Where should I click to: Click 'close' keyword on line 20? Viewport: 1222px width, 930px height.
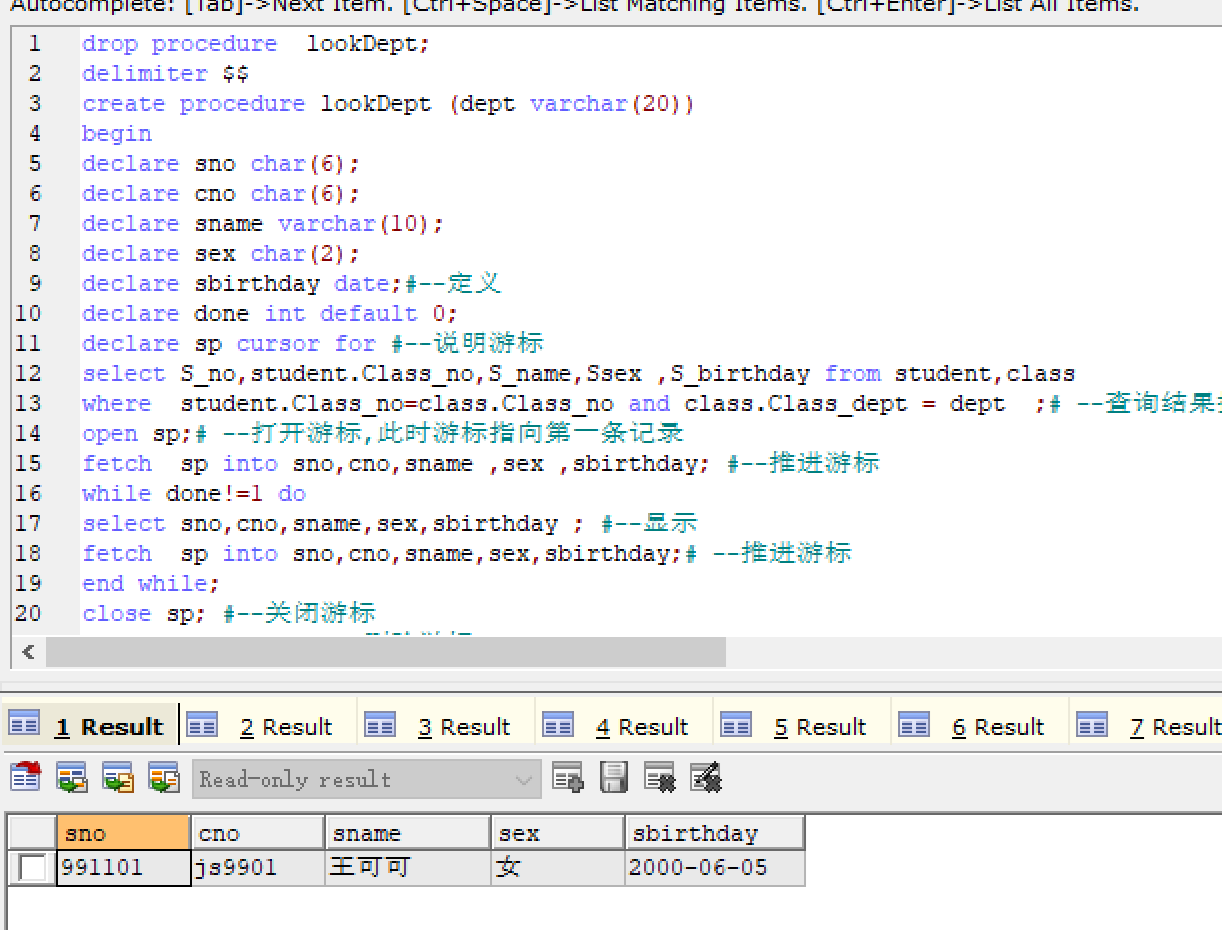point(117,614)
